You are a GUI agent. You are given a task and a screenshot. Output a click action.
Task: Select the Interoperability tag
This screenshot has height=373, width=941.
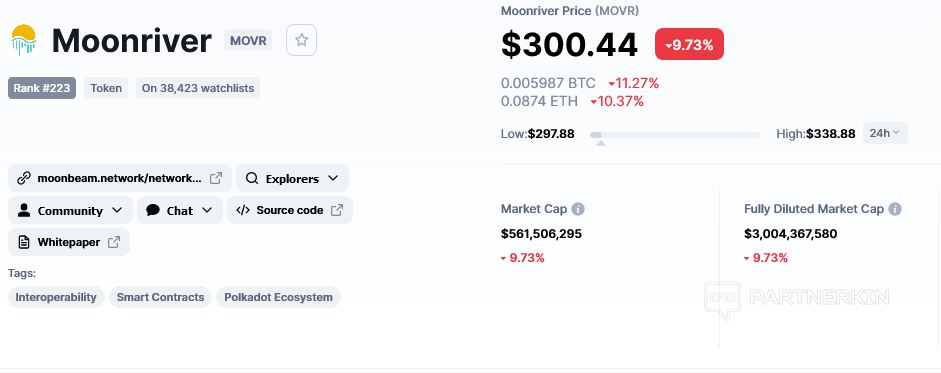click(x=56, y=297)
